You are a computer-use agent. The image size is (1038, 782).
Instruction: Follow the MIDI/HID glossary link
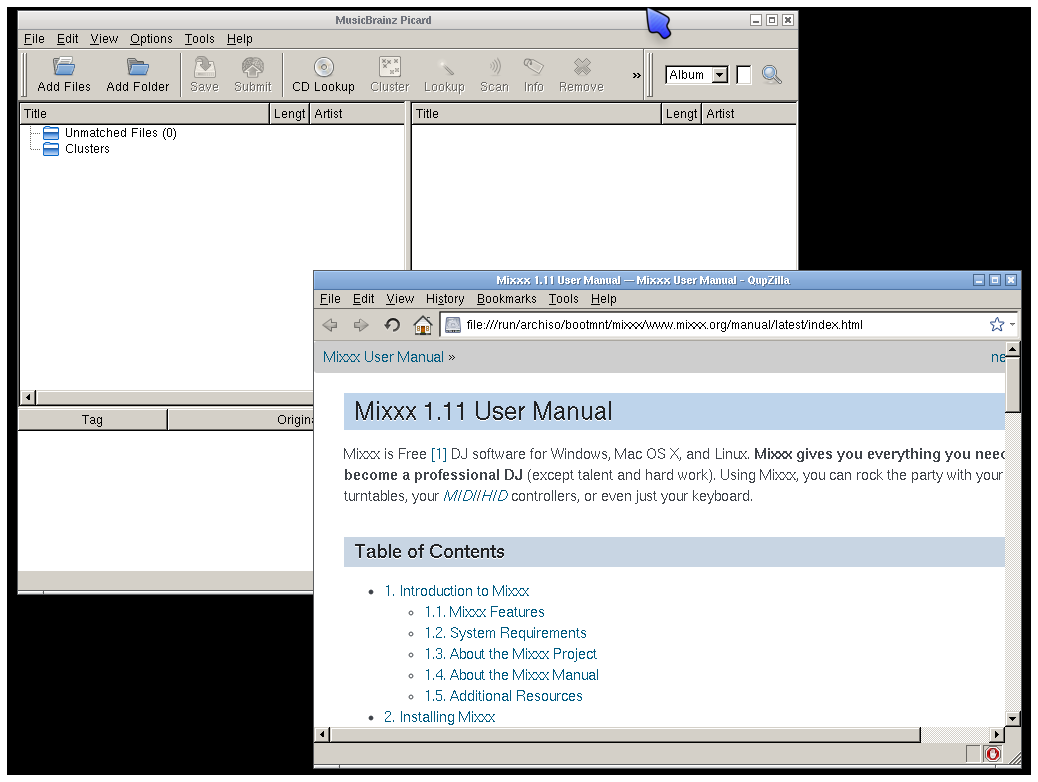(x=475, y=496)
